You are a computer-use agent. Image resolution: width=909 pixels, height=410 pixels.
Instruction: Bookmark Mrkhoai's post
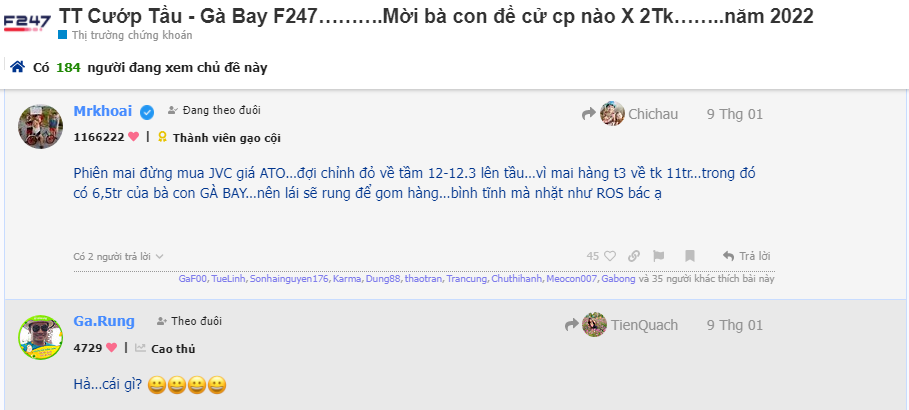[x=690, y=256]
